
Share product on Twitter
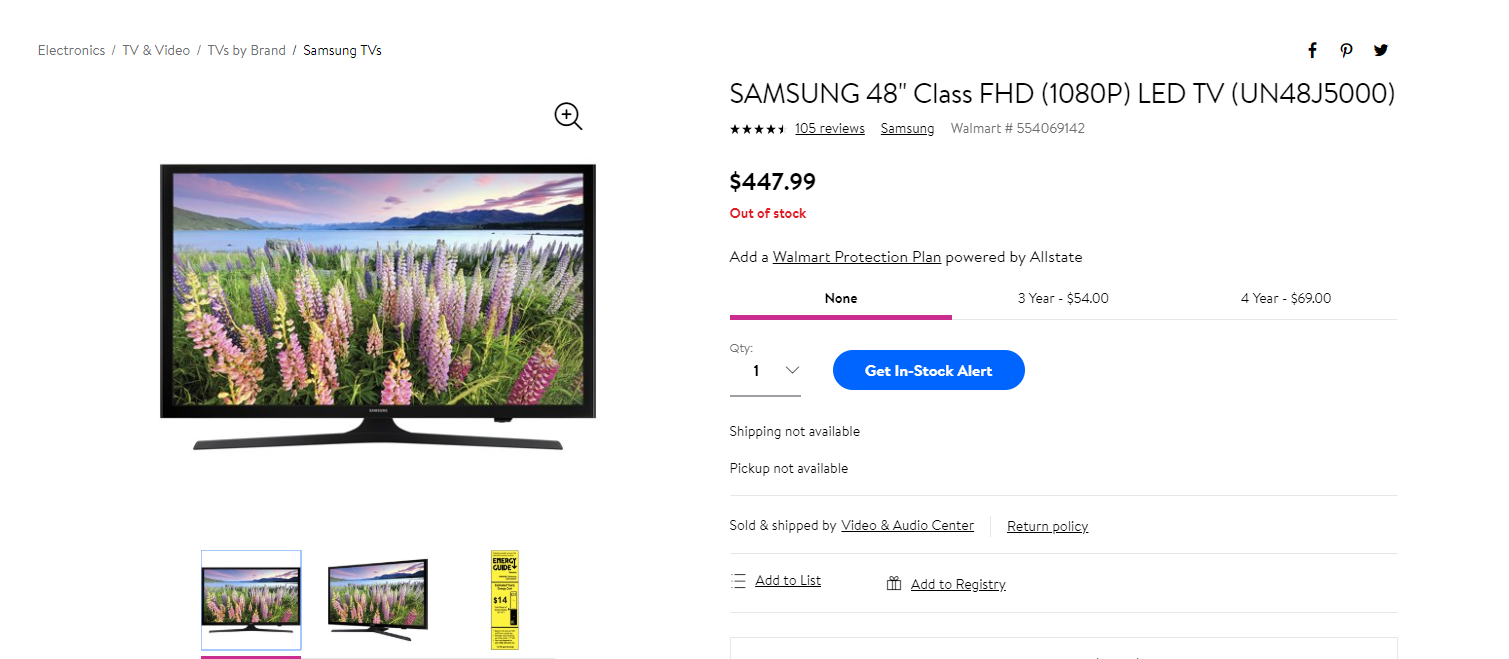tap(1381, 51)
